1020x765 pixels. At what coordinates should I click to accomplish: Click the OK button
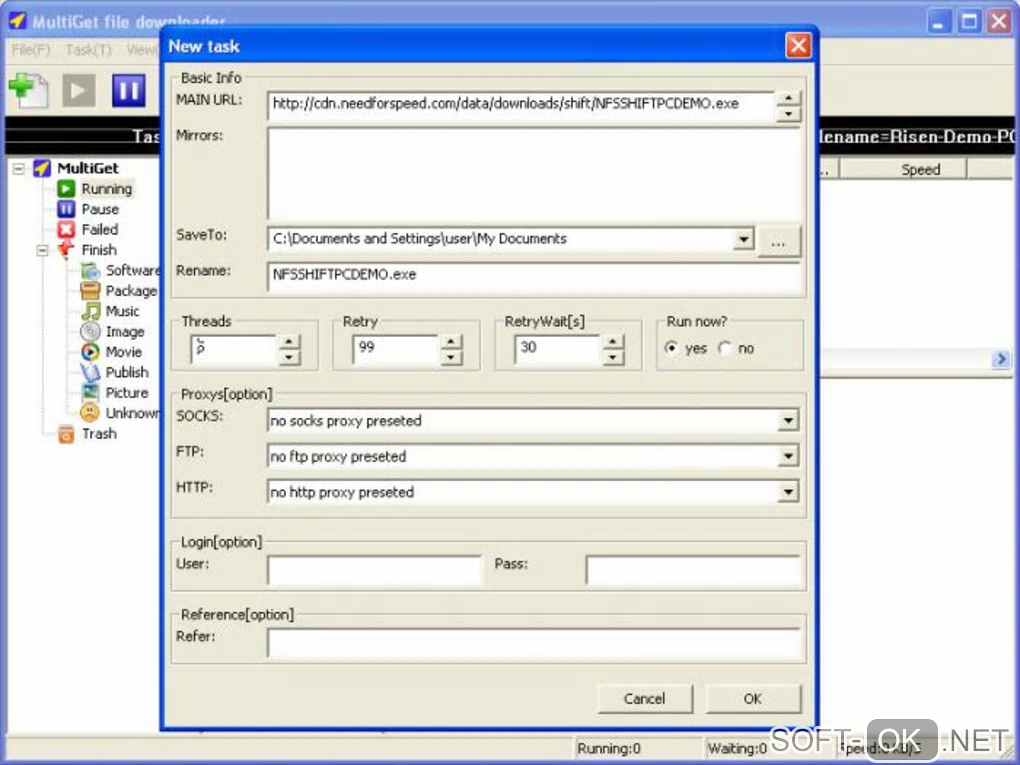pos(753,699)
